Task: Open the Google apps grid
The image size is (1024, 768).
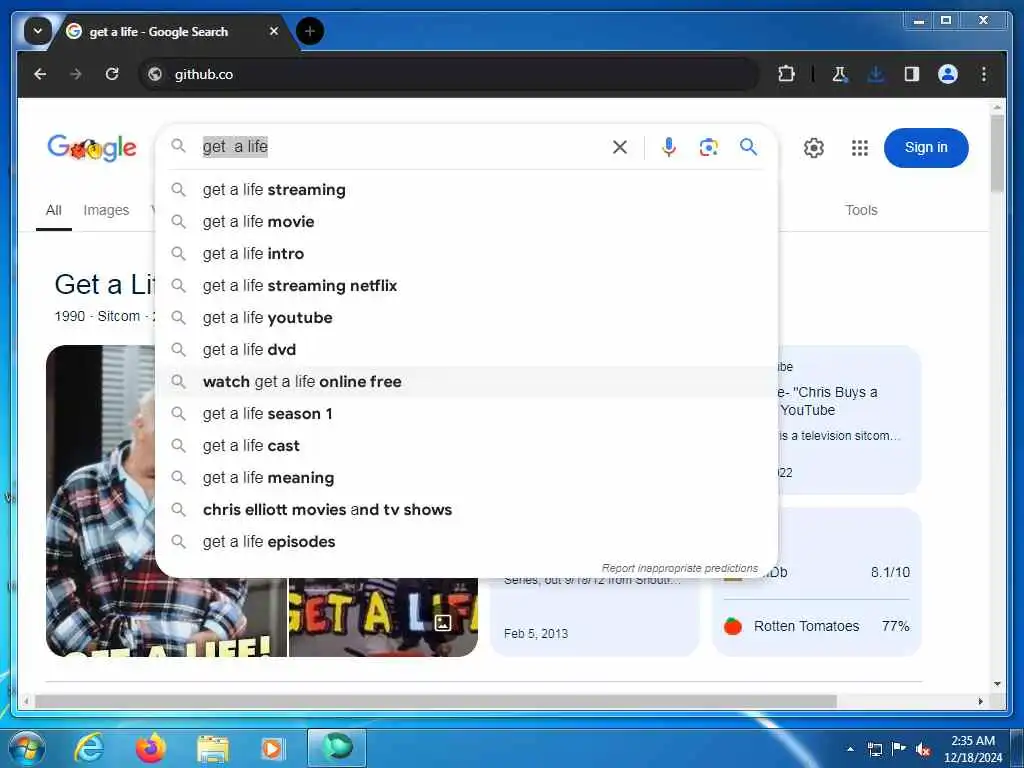Action: click(x=860, y=148)
